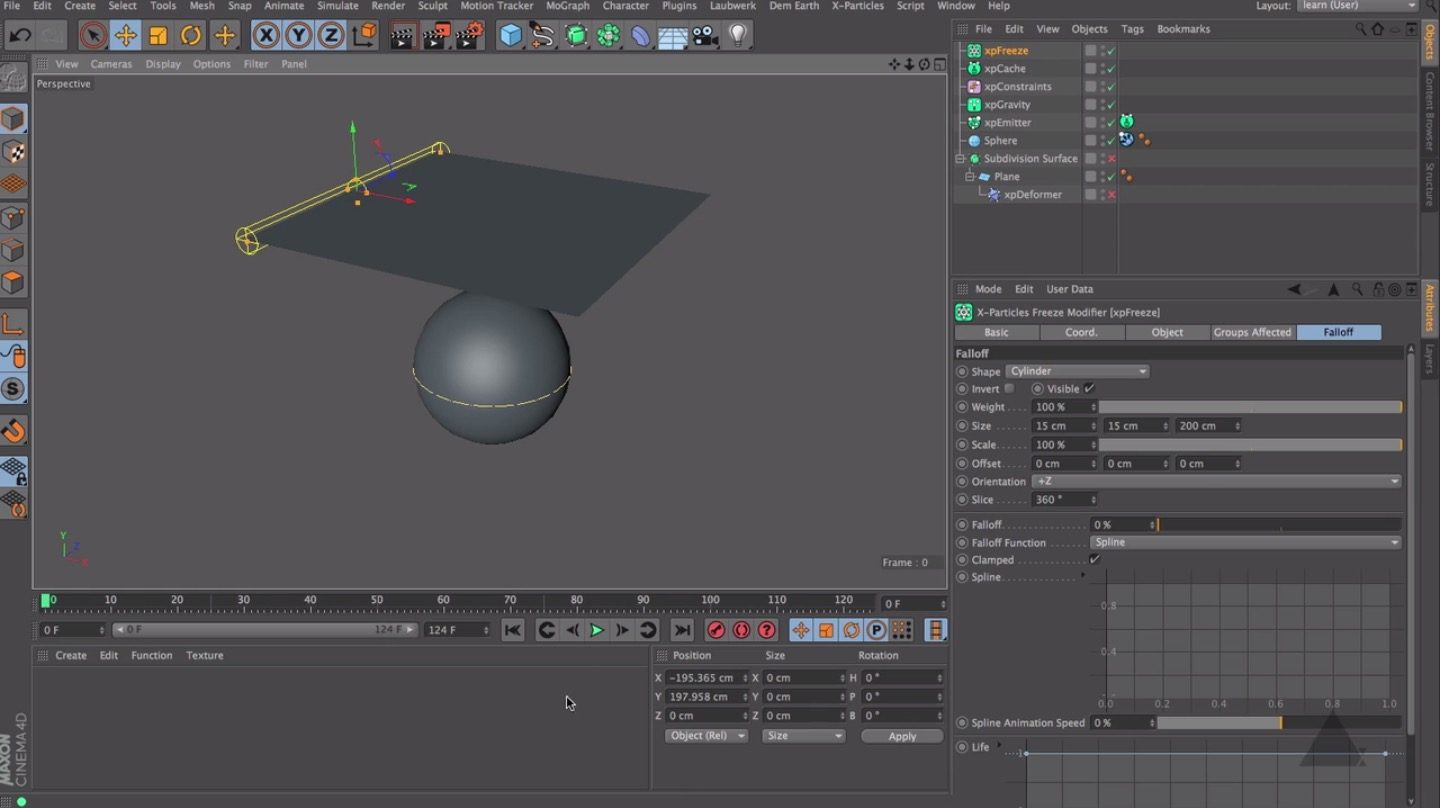
Task: Activate the Scale tool in top toolbar
Action: (x=158, y=36)
